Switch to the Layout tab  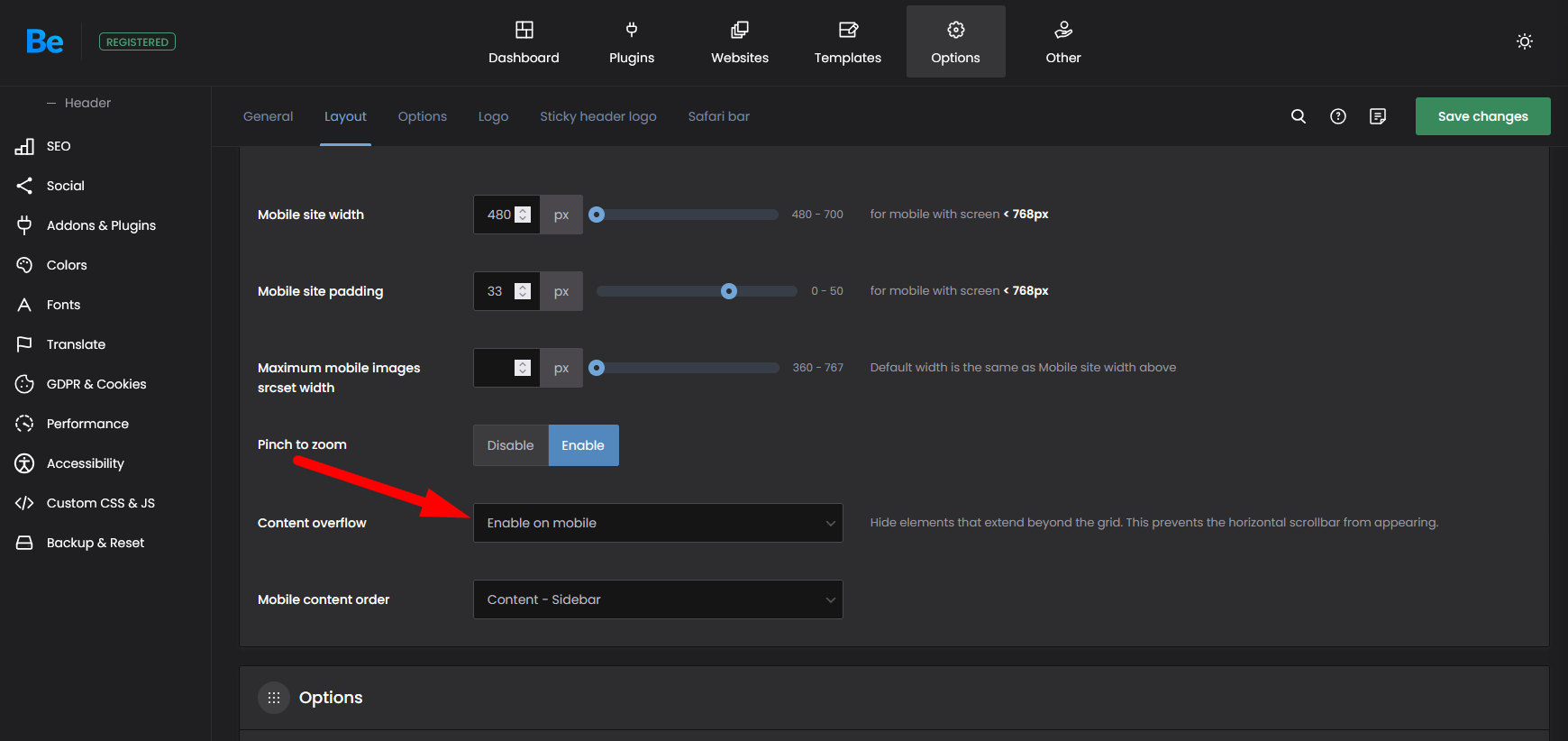click(x=345, y=116)
